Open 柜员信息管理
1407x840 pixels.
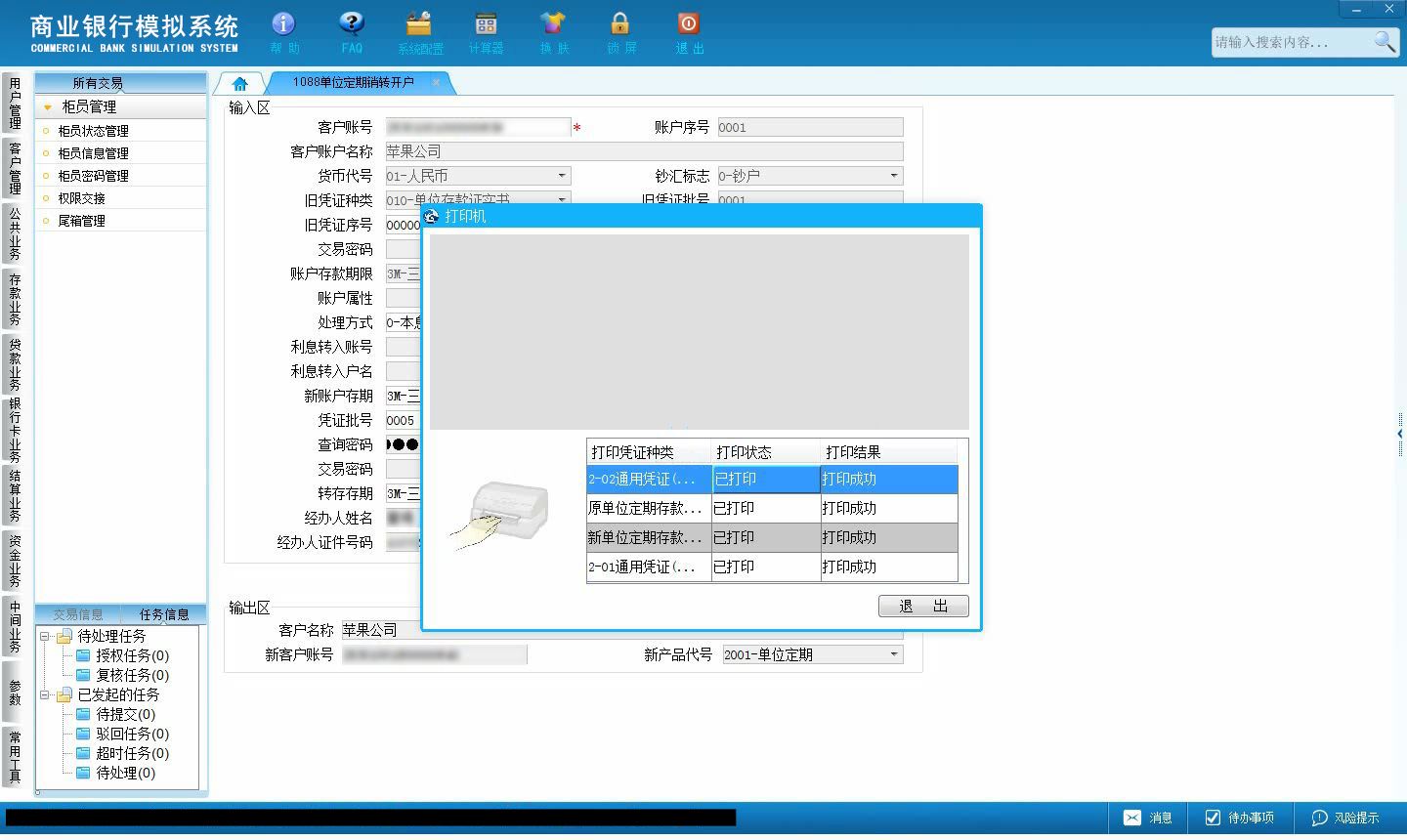(93, 153)
